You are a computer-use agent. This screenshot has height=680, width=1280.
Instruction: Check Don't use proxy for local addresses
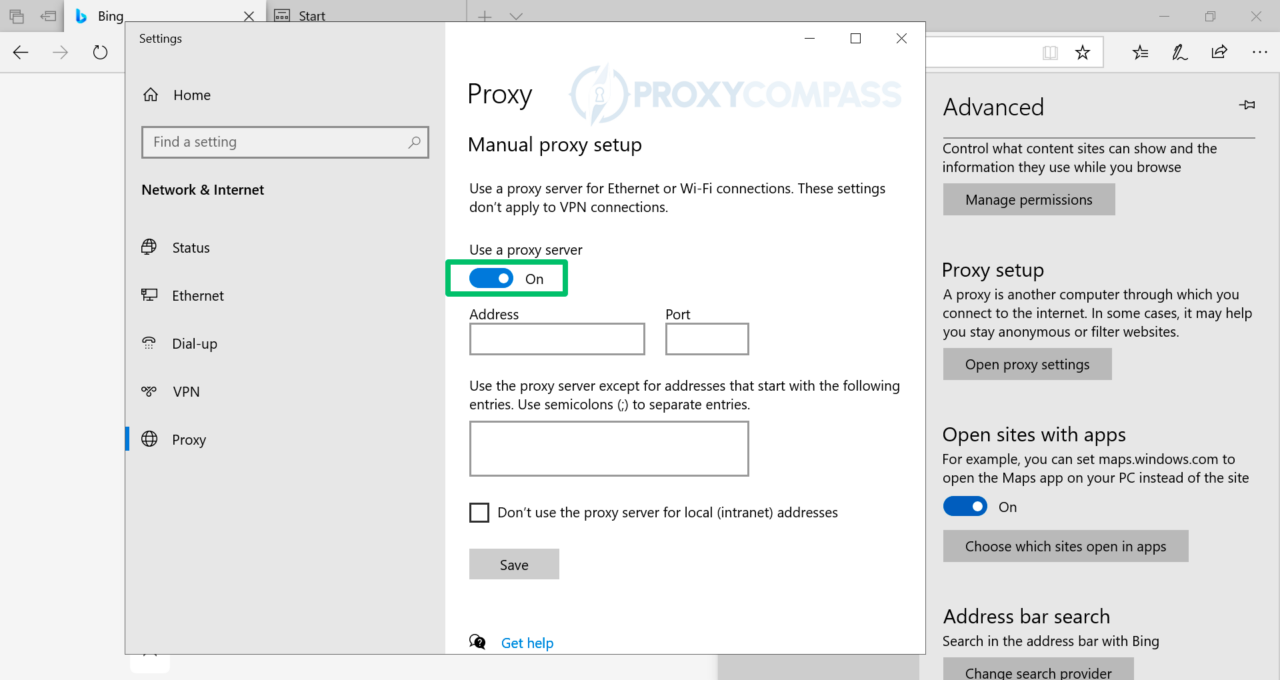(x=479, y=512)
